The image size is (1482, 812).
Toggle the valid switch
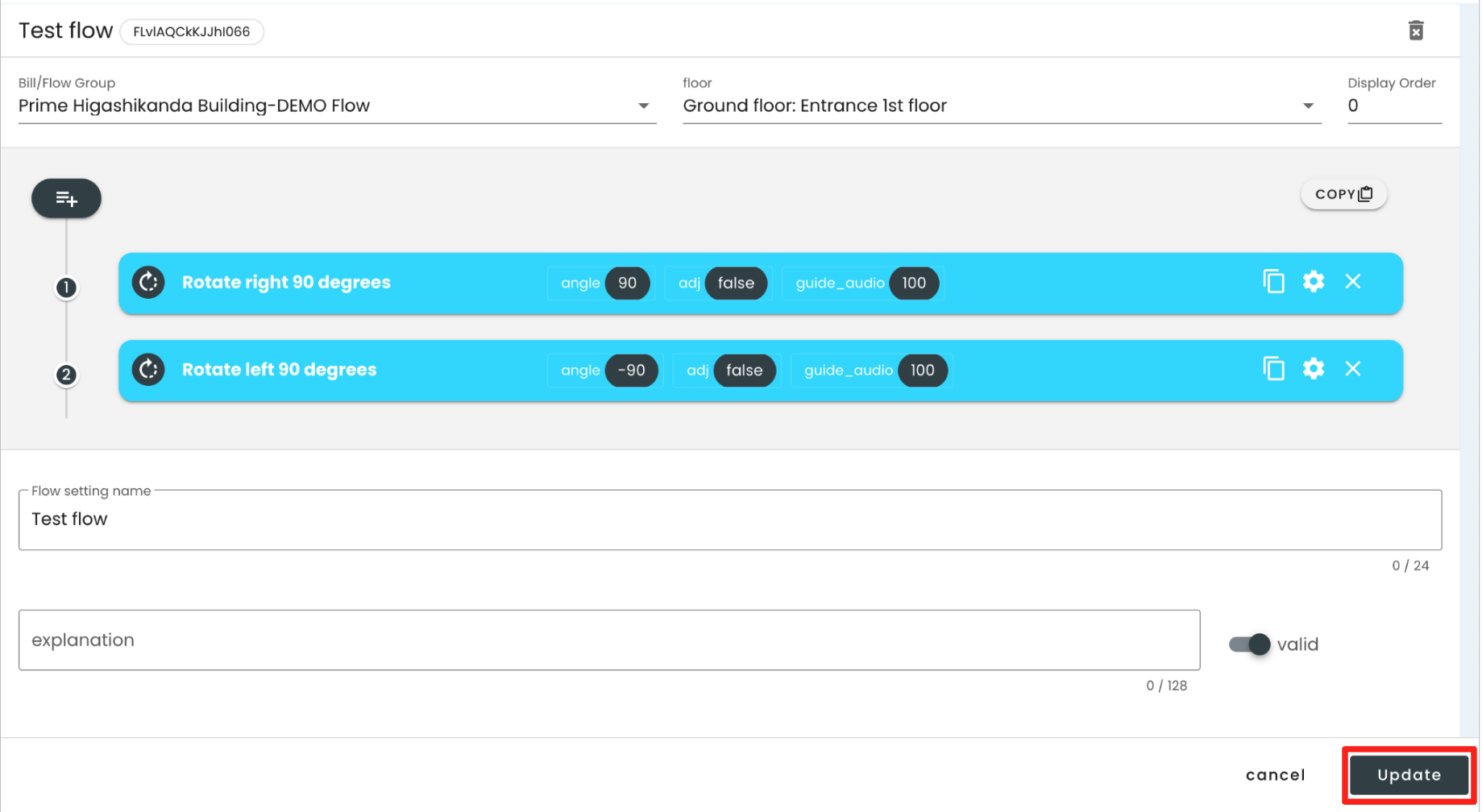tap(1250, 644)
